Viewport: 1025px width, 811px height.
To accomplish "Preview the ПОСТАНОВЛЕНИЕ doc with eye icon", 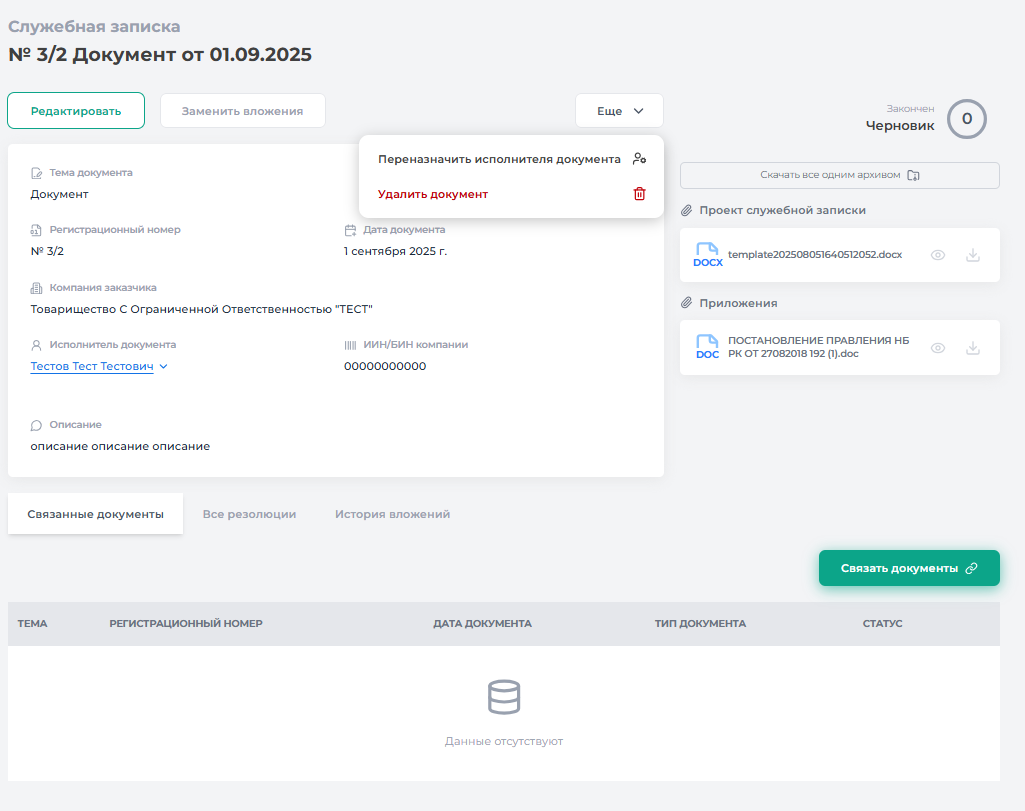I will point(938,348).
